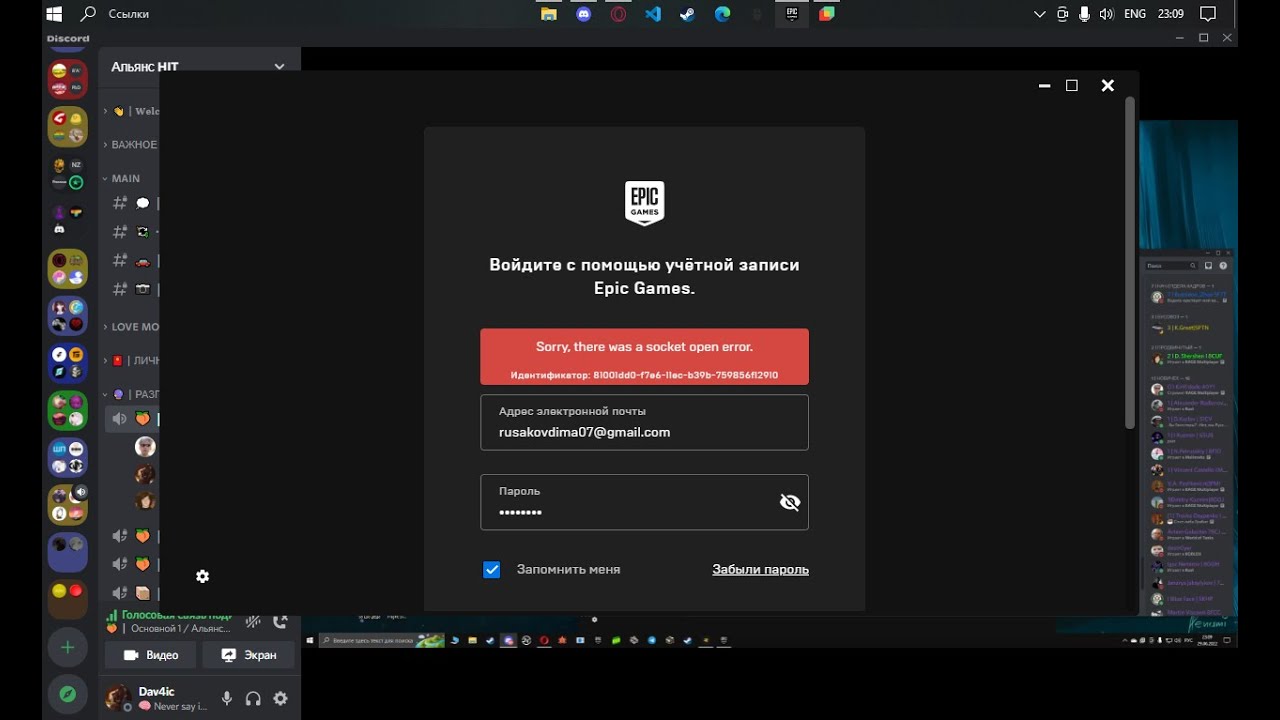
Task: Click the tray microphone icon
Action: click(1085, 14)
